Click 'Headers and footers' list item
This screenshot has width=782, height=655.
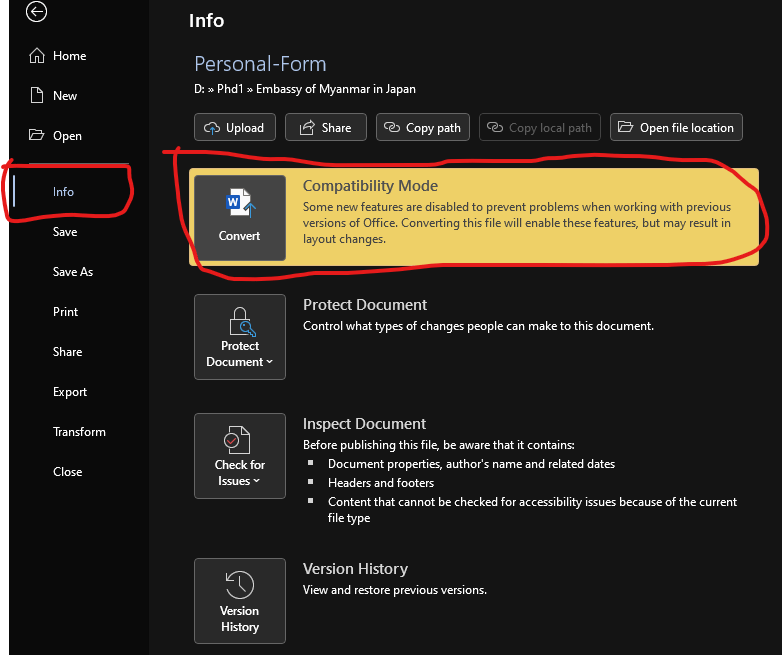381,483
